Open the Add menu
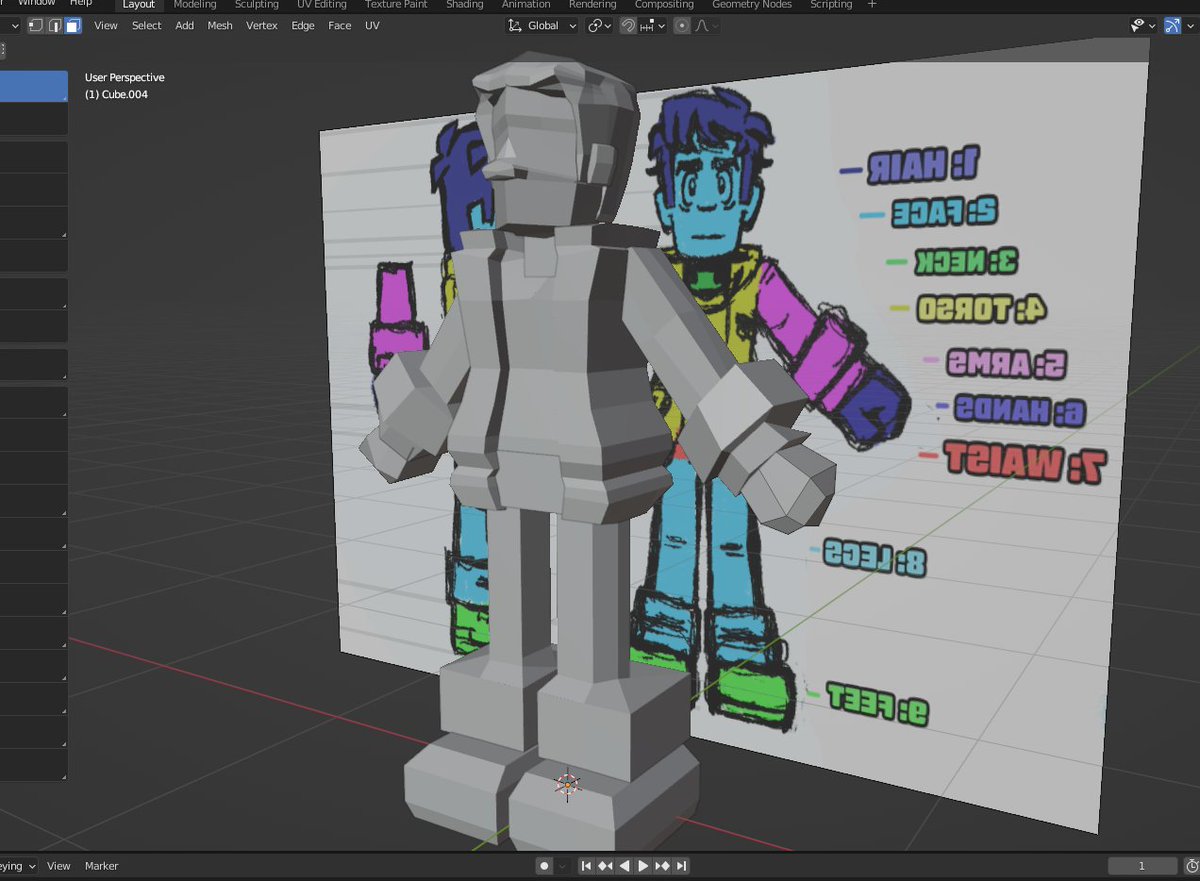1200x881 pixels. point(185,26)
